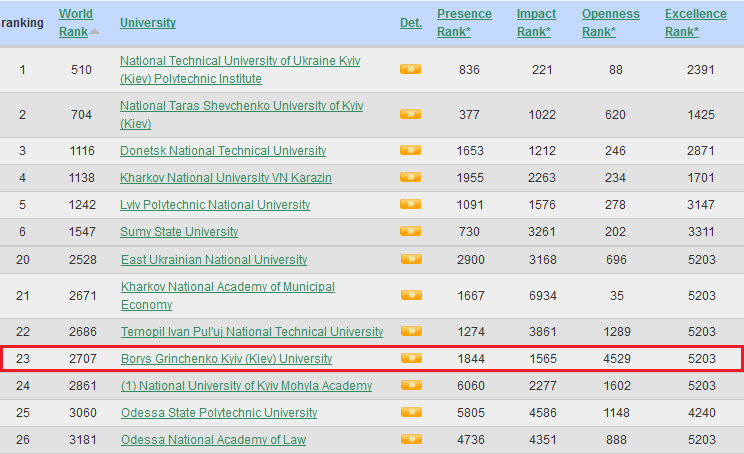The height and width of the screenshot is (454, 744).
Task: Click the University column header
Action: pyautogui.click(x=147, y=23)
